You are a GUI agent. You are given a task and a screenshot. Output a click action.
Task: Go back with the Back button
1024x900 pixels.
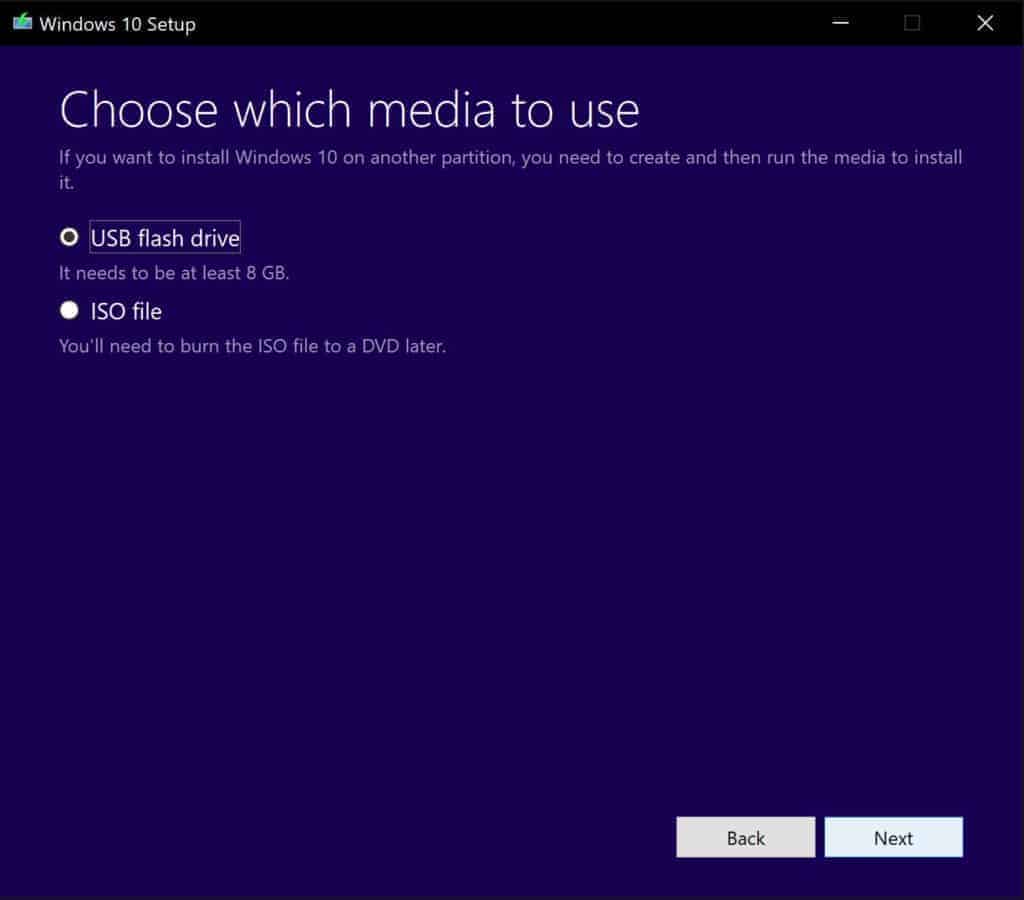[x=746, y=837]
